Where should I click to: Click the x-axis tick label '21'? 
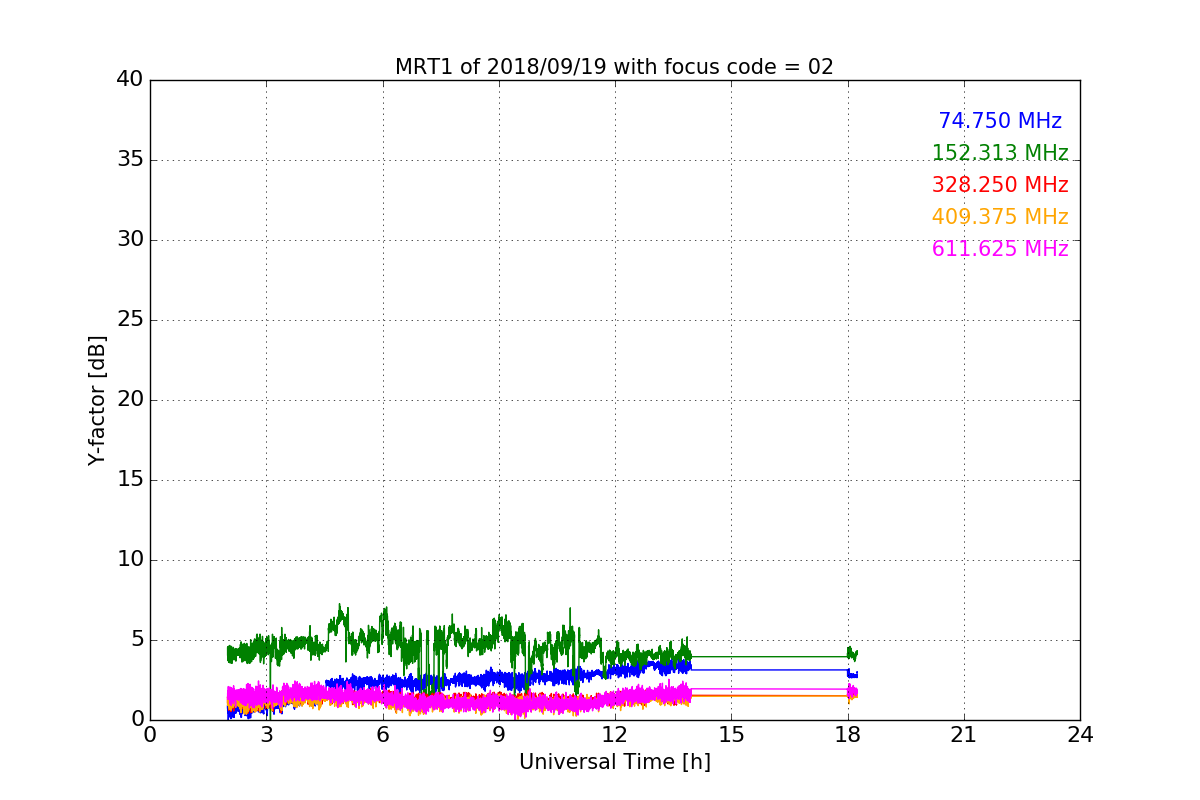964,735
